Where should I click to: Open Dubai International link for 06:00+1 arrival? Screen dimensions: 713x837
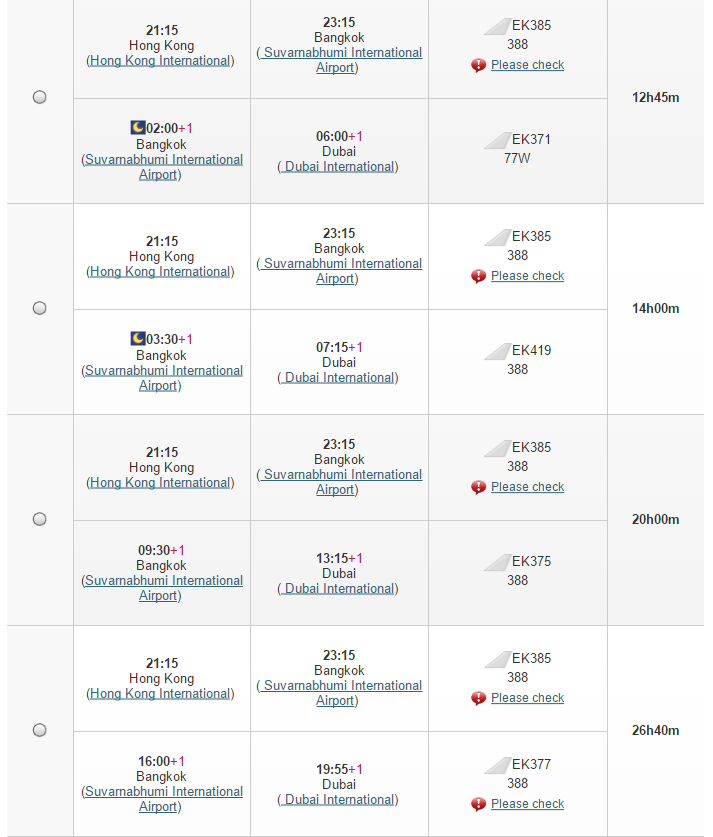339,167
